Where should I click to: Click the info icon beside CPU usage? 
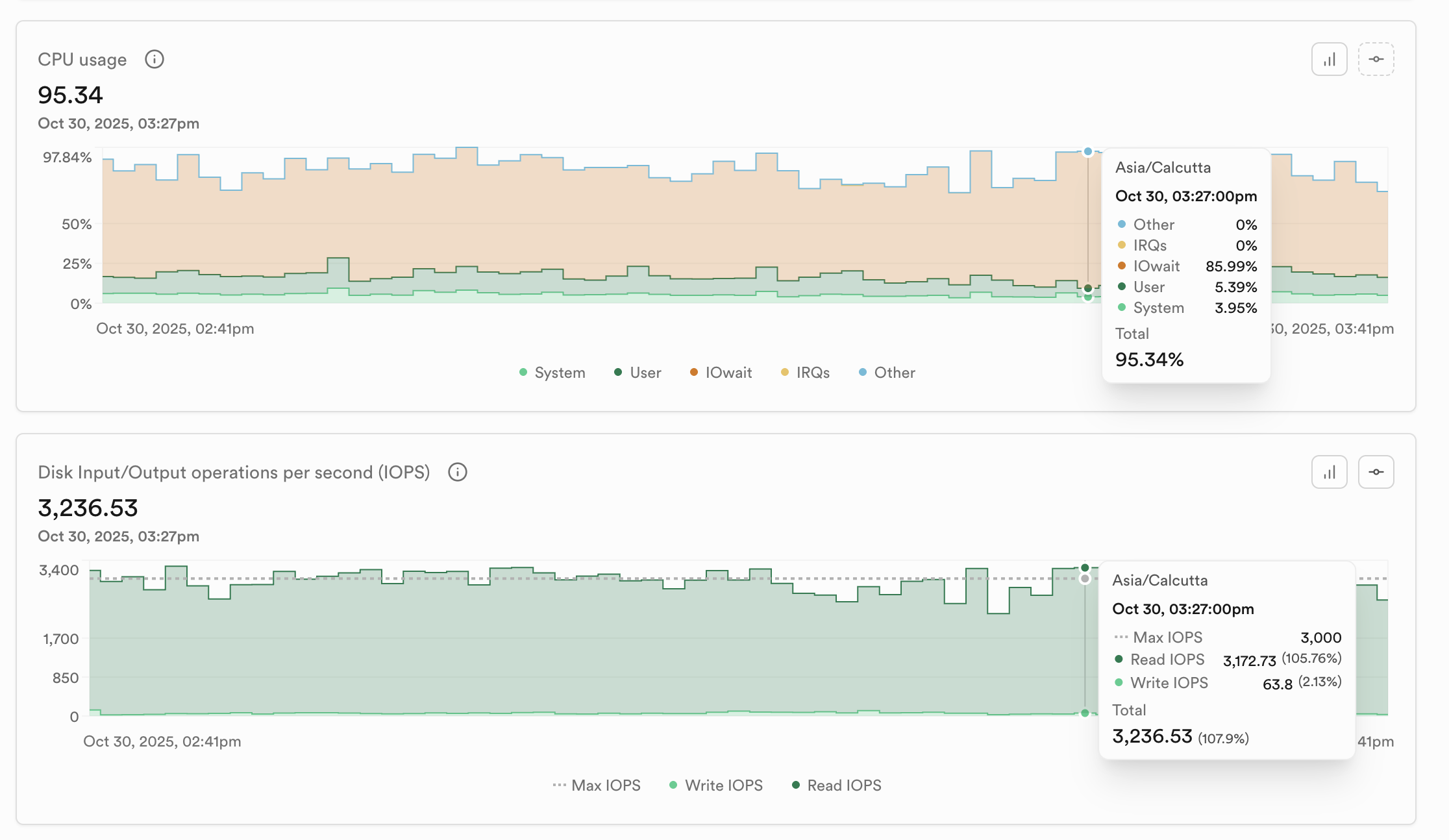tap(154, 59)
